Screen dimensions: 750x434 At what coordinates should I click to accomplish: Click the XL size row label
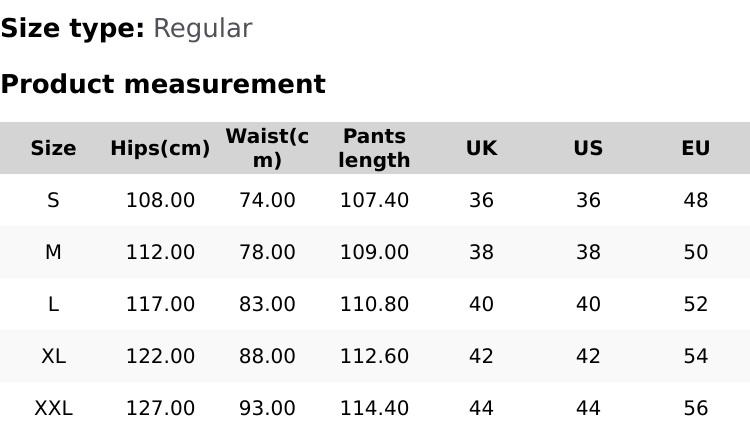pyautogui.click(x=53, y=357)
